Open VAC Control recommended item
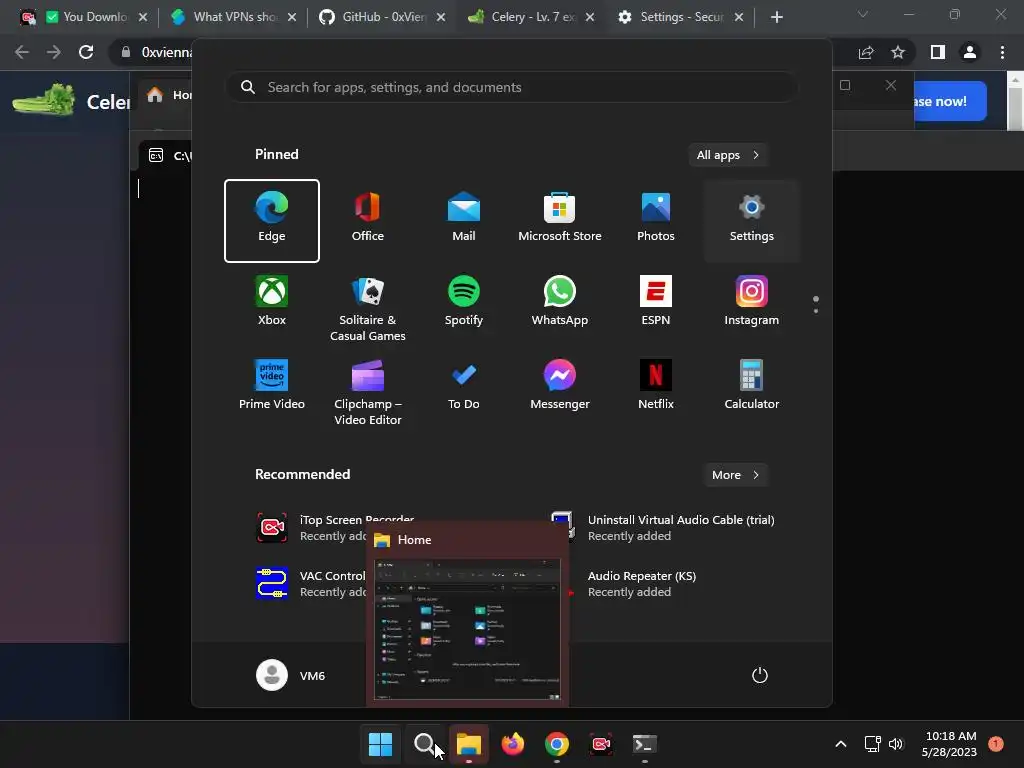1024x768 pixels. point(311,584)
